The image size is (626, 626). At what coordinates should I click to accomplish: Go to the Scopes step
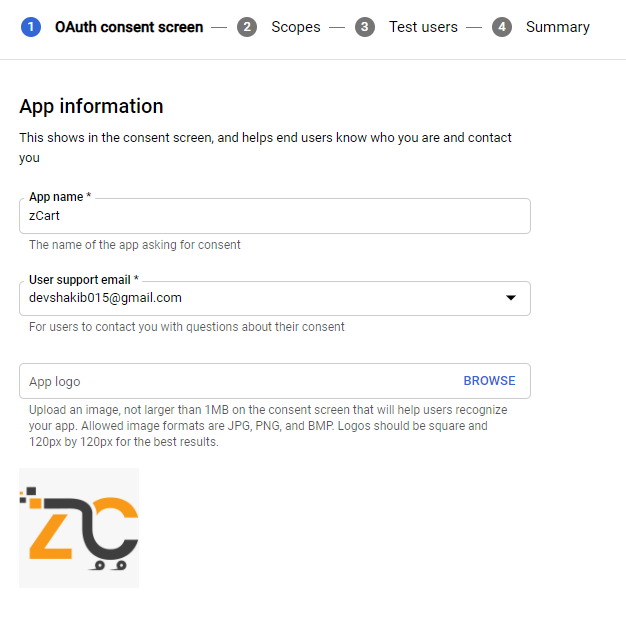pyautogui.click(x=296, y=27)
